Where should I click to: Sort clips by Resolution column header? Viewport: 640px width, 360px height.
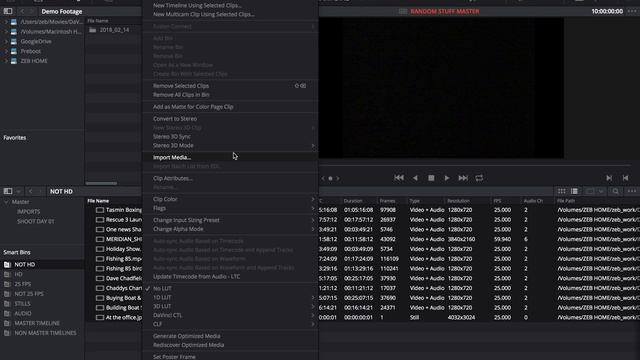(458, 201)
